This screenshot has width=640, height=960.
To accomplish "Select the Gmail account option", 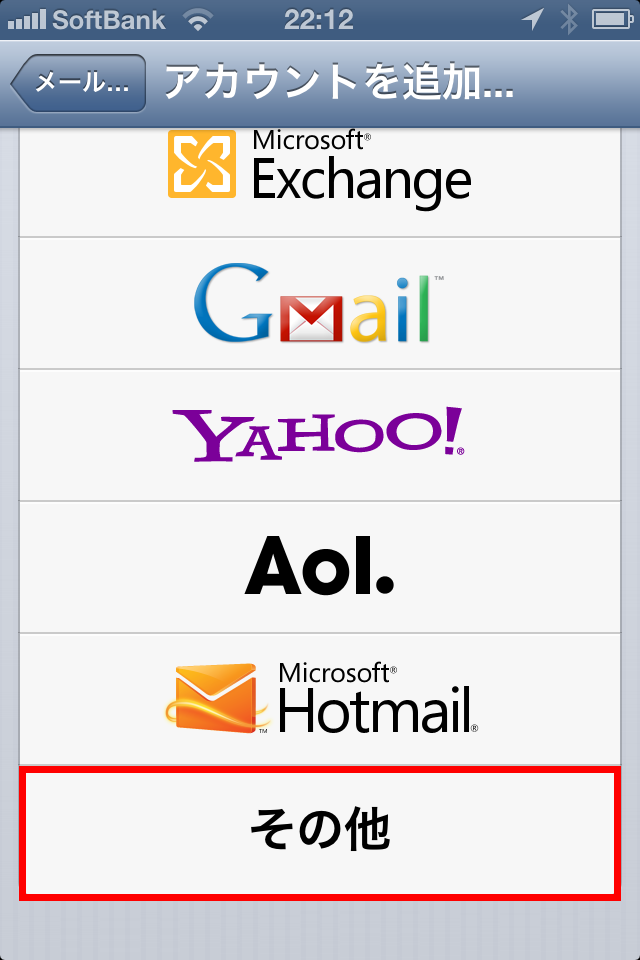I will (x=320, y=303).
